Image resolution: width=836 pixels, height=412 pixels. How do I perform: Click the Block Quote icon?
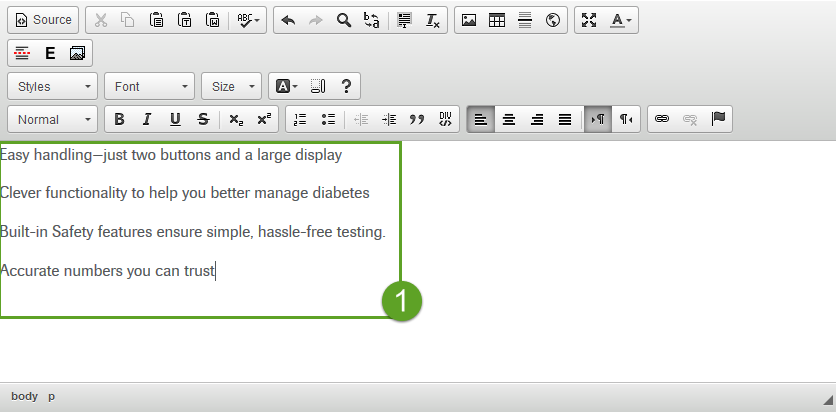417,119
